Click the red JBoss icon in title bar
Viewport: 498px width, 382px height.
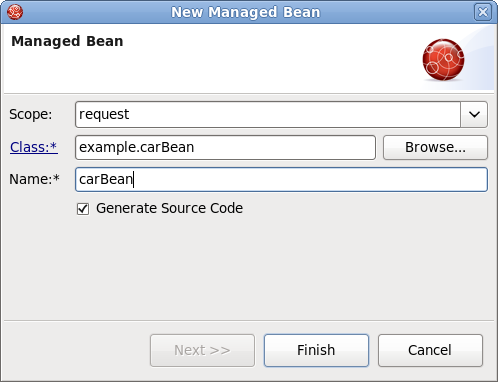click(15, 12)
